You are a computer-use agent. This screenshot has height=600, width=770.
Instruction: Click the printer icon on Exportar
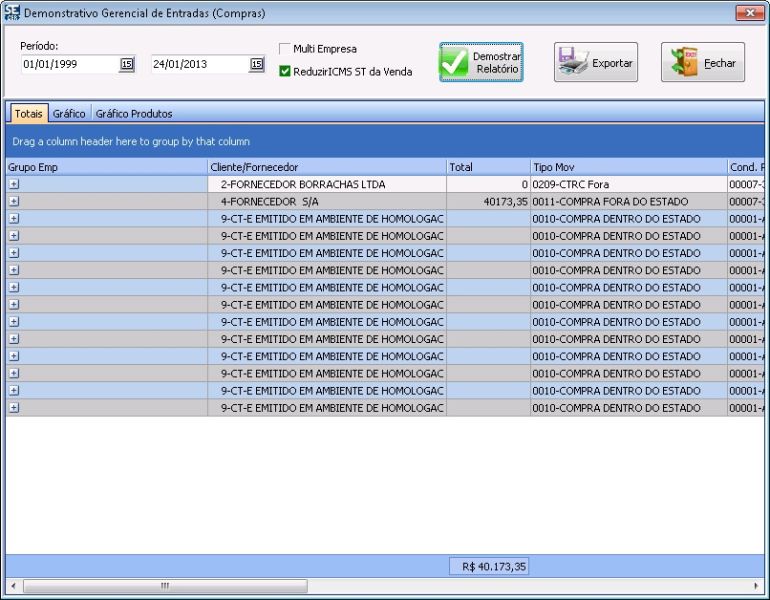click(574, 62)
